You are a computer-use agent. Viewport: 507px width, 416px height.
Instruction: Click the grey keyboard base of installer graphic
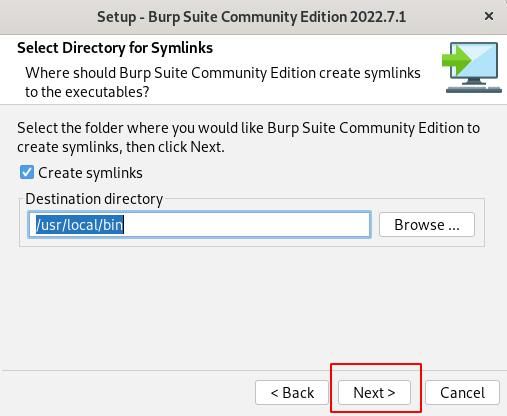click(474, 89)
